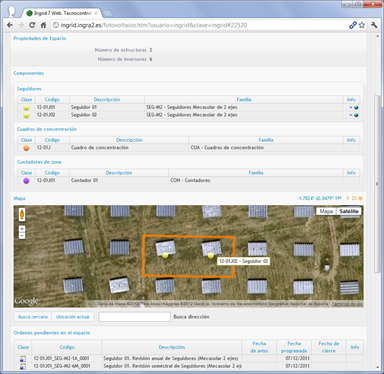The height and width of the screenshot is (374, 384).
Task: Switch map view to Satélite
Action: [349, 211]
